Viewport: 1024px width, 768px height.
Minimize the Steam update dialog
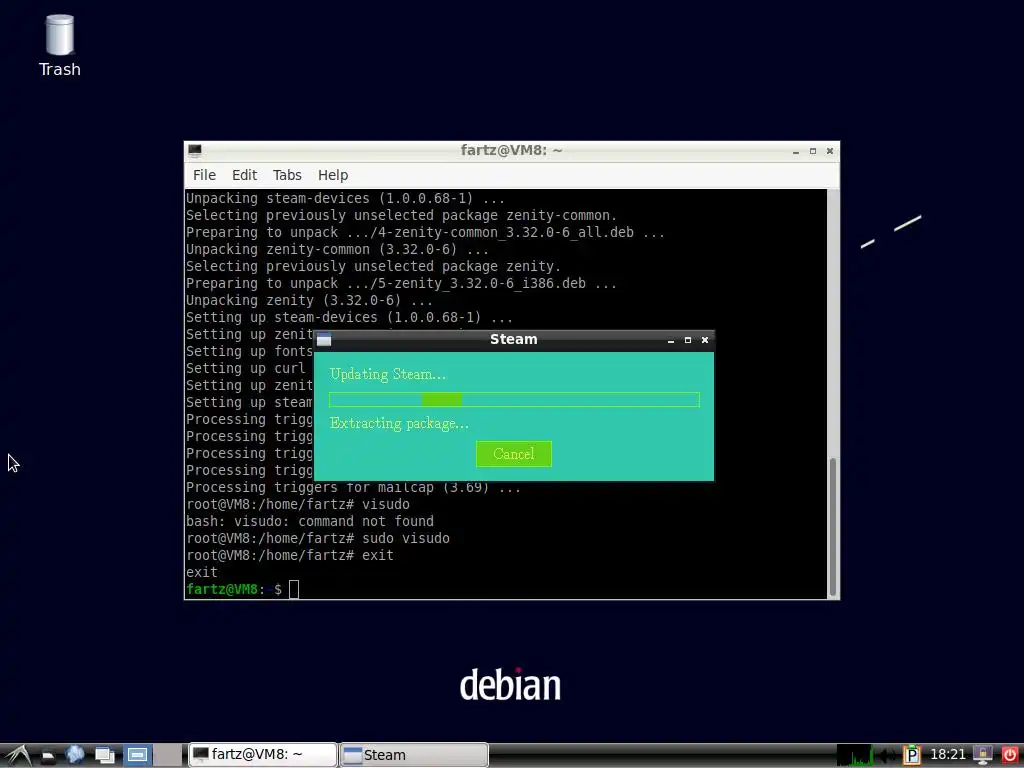pos(671,340)
